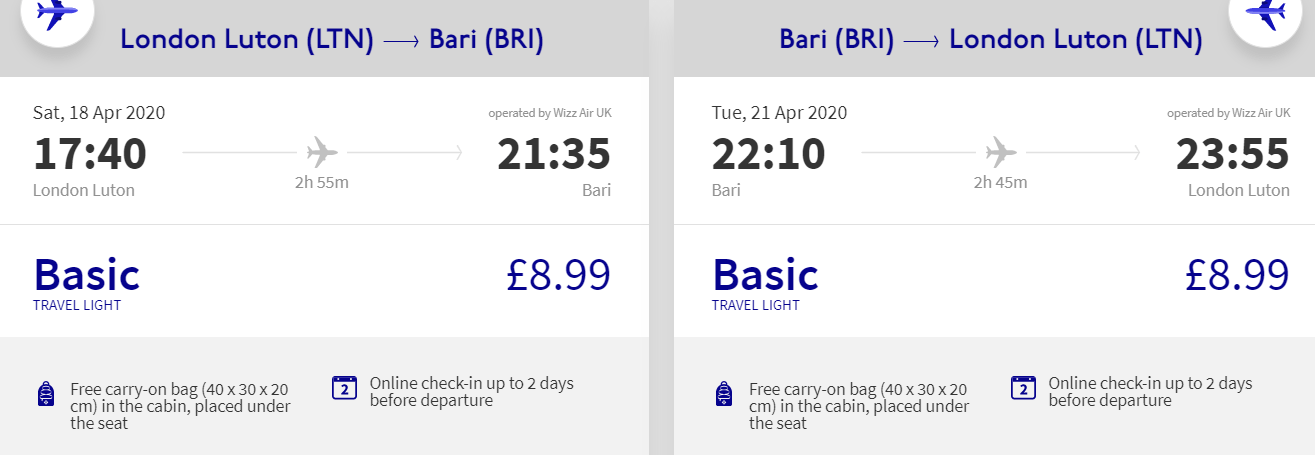This screenshot has width=1315, height=455.
Task: Choose the outbound Basic fare at £8.99
Action: point(324,281)
